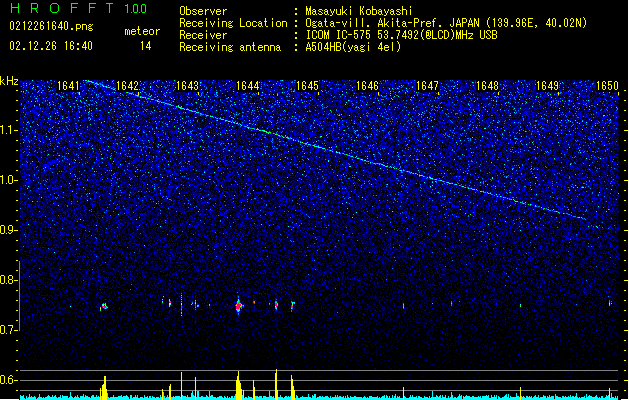Viewport: 629px width, 400px height.
Task: Click the meteor label
Action: coord(142,31)
